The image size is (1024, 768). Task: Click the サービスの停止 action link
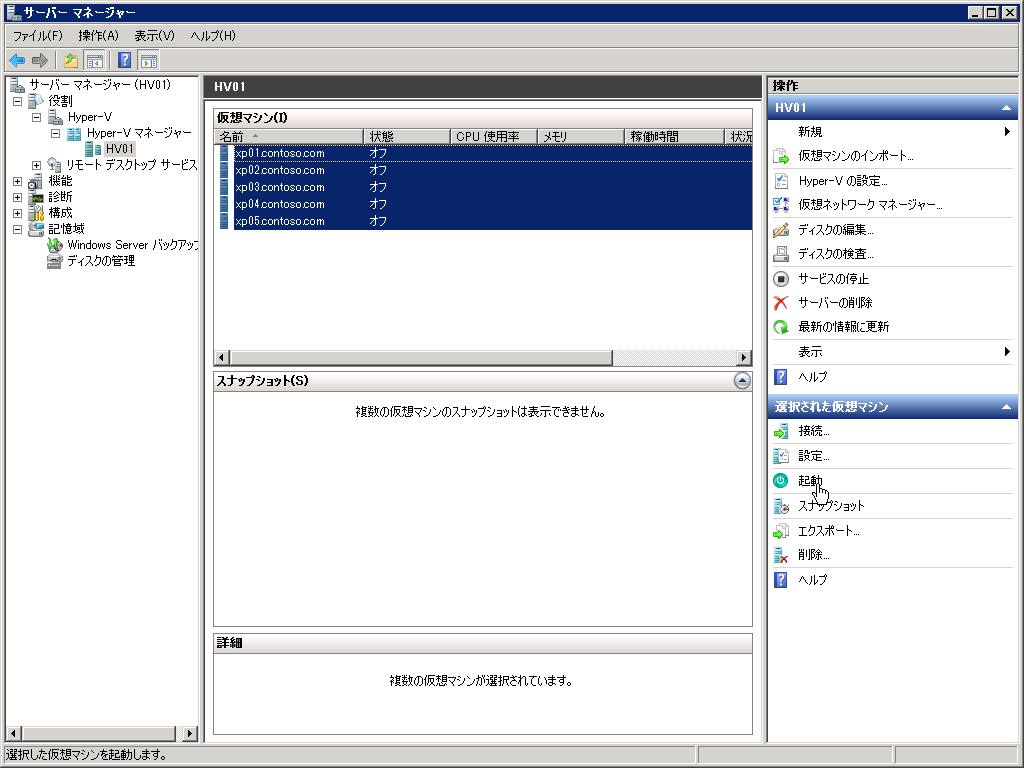833,279
